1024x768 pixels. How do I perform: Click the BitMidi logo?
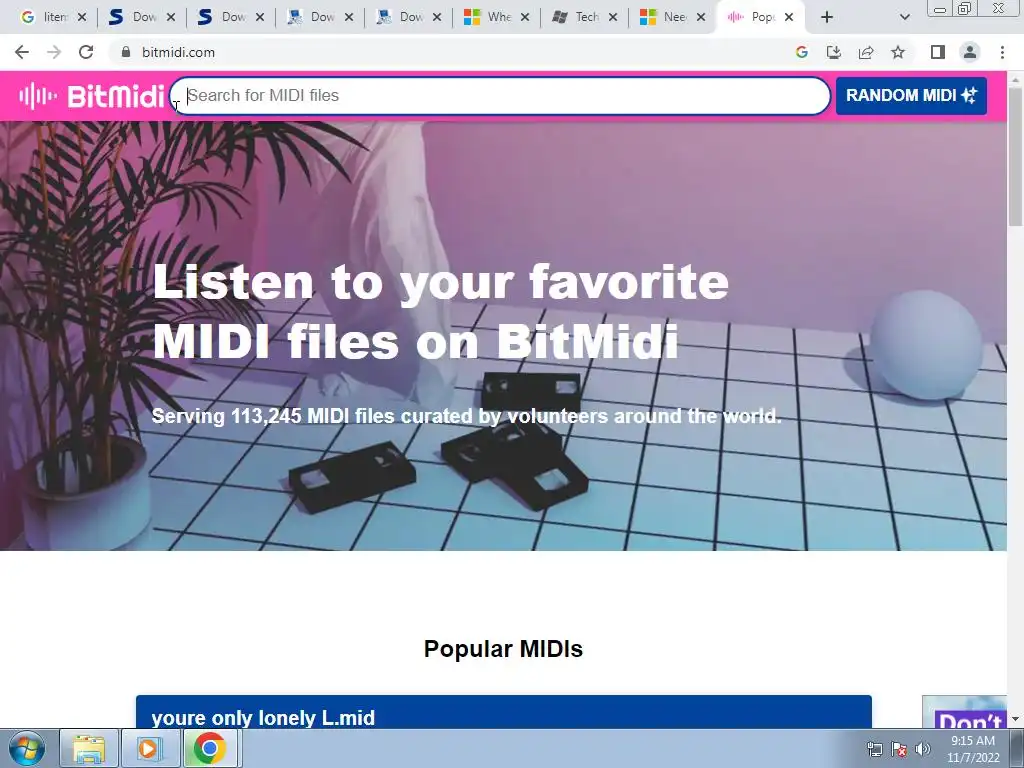coord(91,96)
